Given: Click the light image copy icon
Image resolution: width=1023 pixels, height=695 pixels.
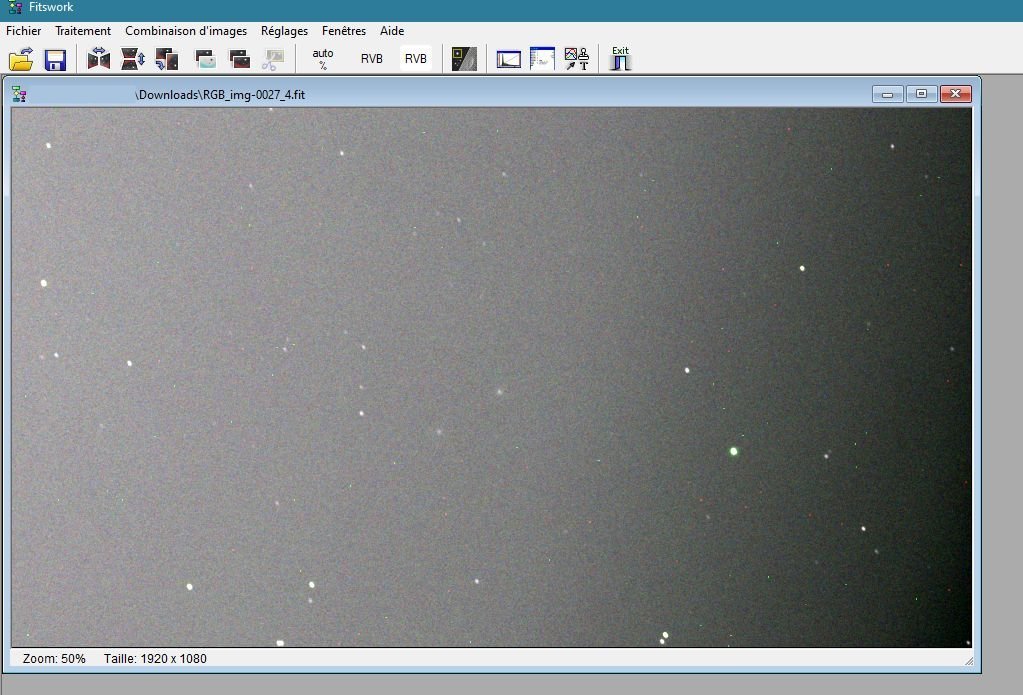Looking at the screenshot, I should tap(206, 59).
